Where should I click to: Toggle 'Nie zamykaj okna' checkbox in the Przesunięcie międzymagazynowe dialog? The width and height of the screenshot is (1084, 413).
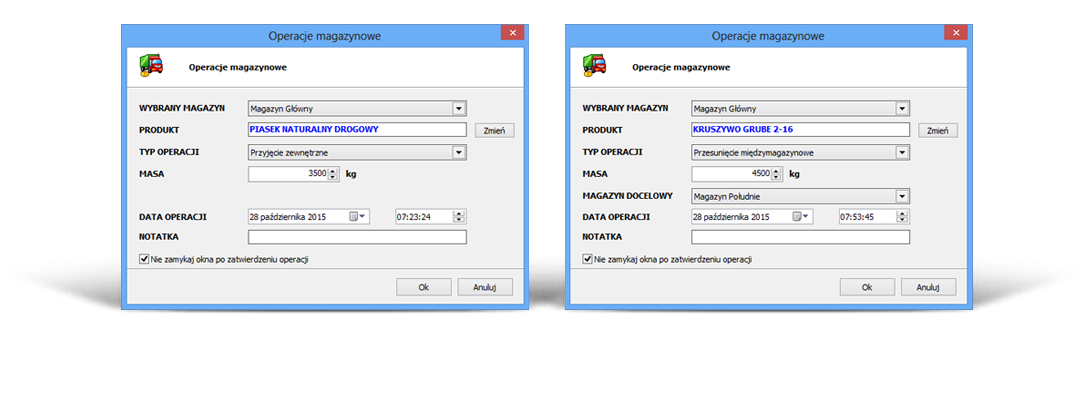click(x=587, y=259)
